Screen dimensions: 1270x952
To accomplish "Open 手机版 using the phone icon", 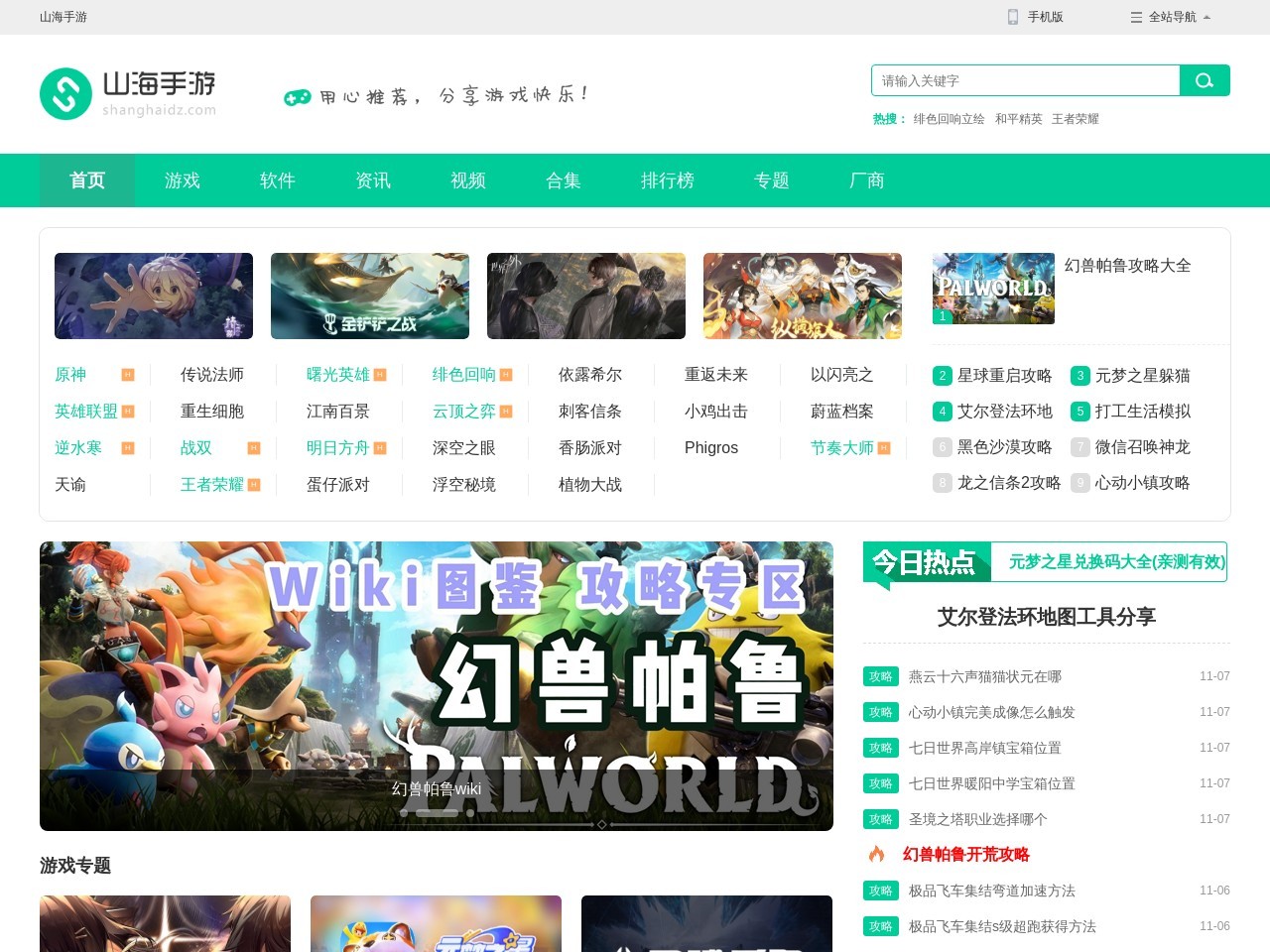I will (x=1011, y=17).
